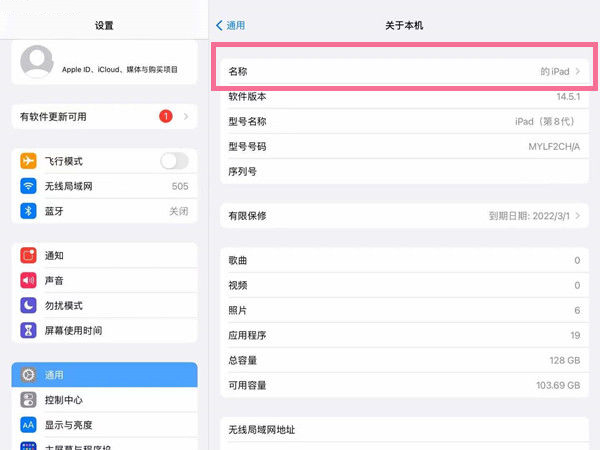Open Apple ID, iCloud account sign-in link
This screenshot has height=450, width=600.
coord(120,69)
